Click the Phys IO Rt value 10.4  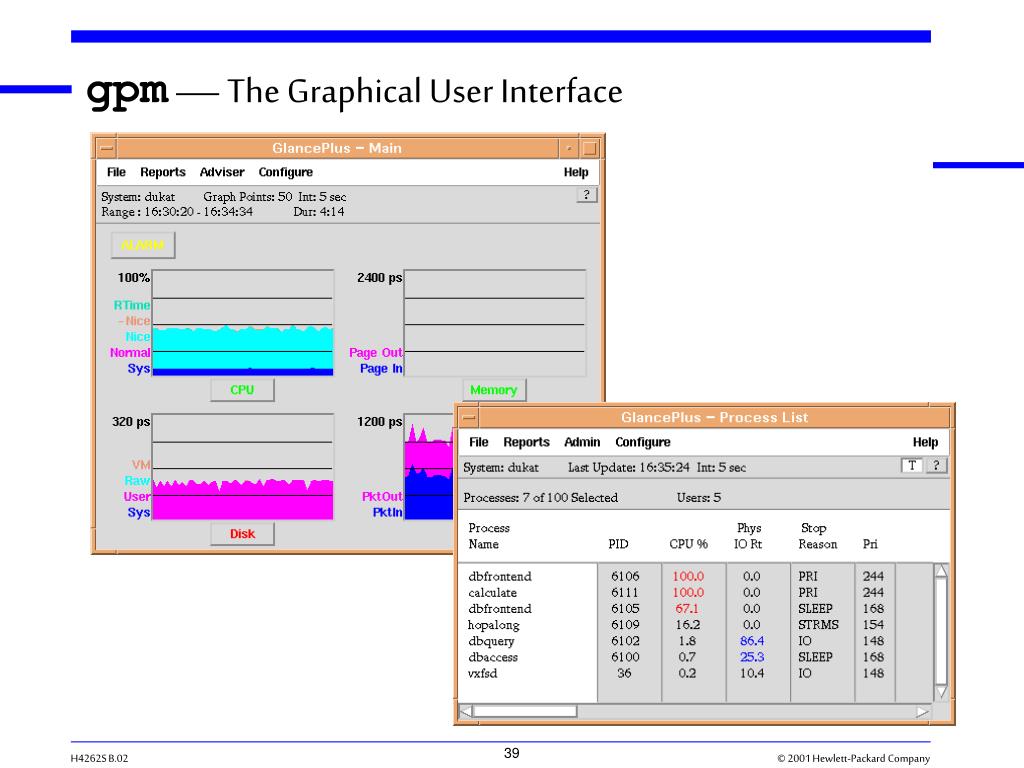point(752,673)
